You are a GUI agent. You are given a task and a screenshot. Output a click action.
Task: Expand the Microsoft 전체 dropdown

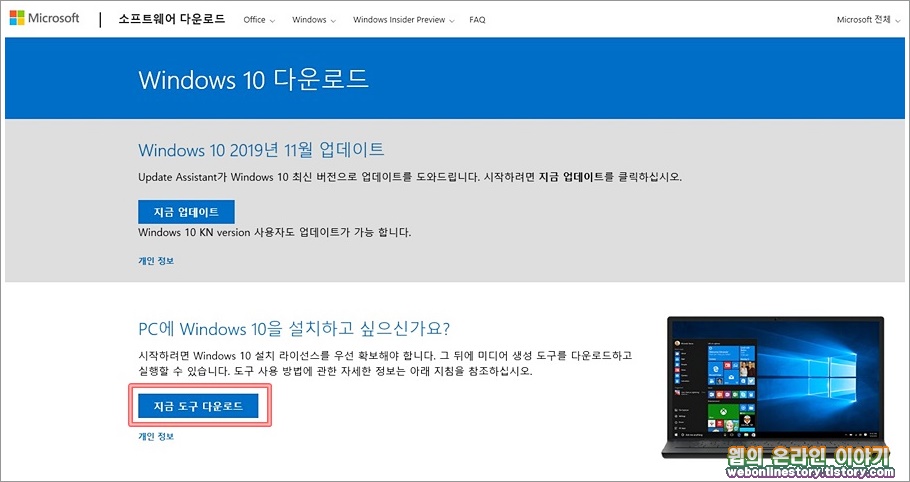click(868, 20)
